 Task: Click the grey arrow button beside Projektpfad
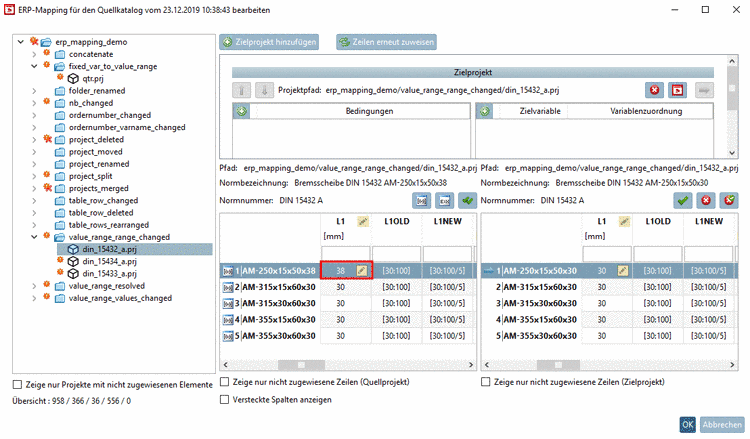tap(704, 90)
